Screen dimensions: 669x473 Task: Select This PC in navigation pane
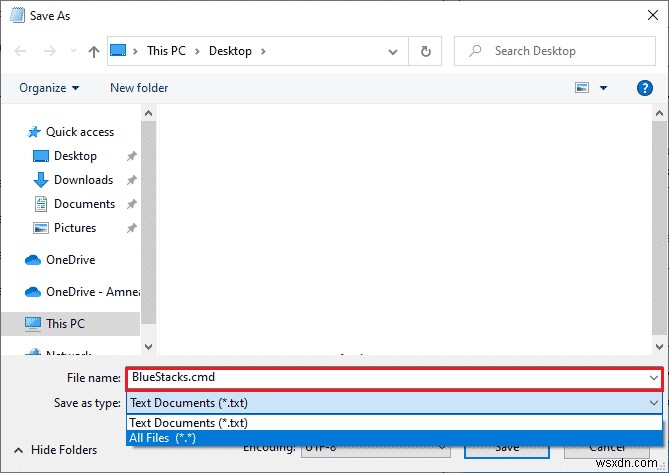click(65, 324)
